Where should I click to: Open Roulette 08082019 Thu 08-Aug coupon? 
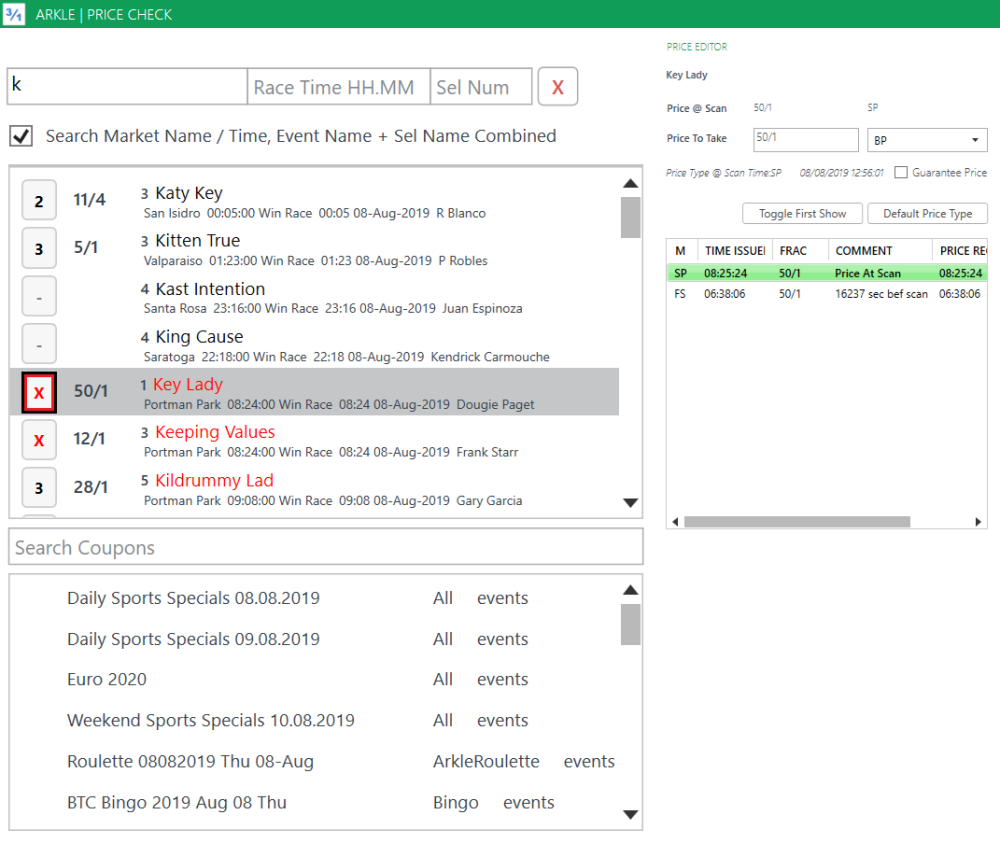(190, 761)
